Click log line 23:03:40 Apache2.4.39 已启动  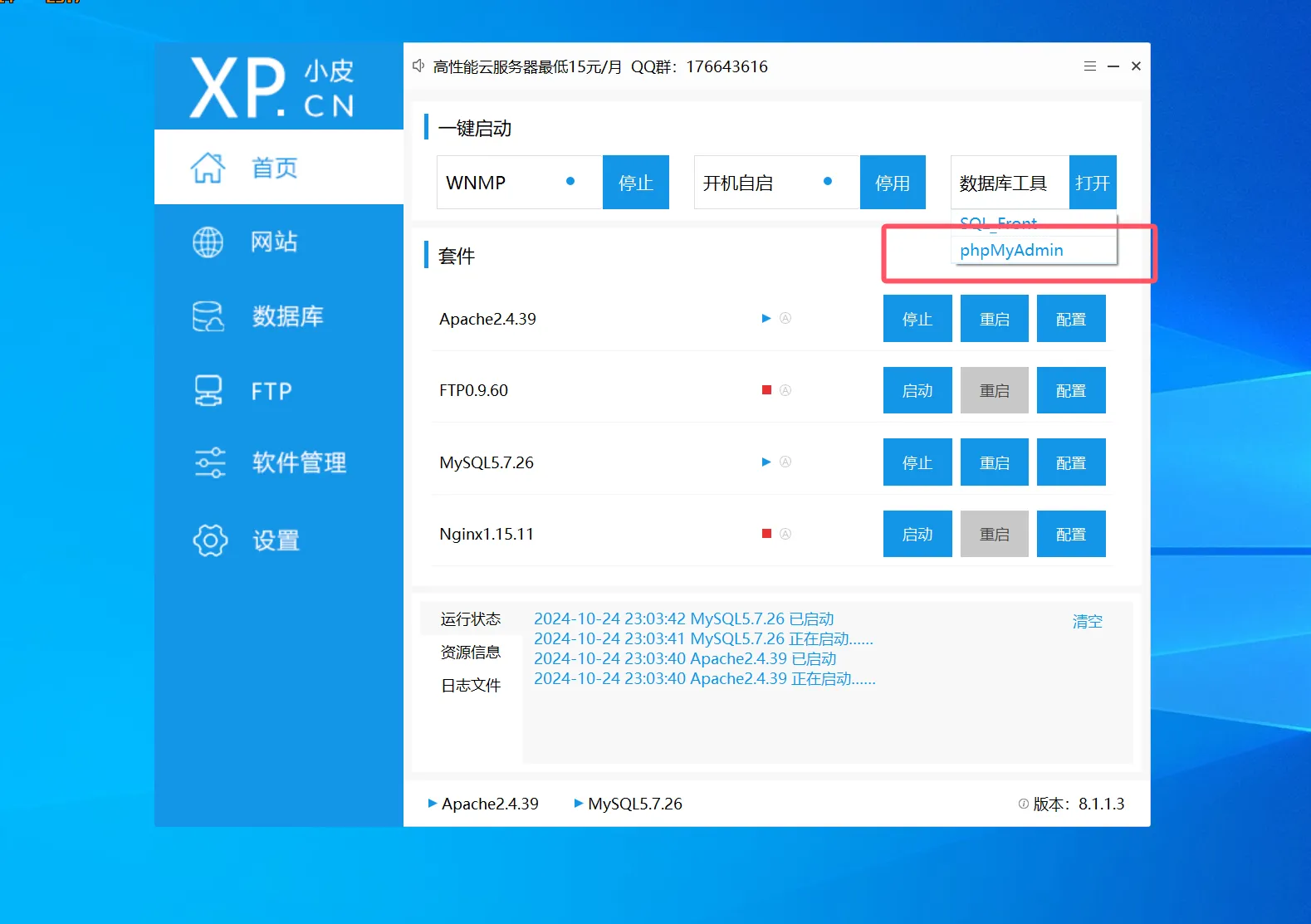point(685,658)
